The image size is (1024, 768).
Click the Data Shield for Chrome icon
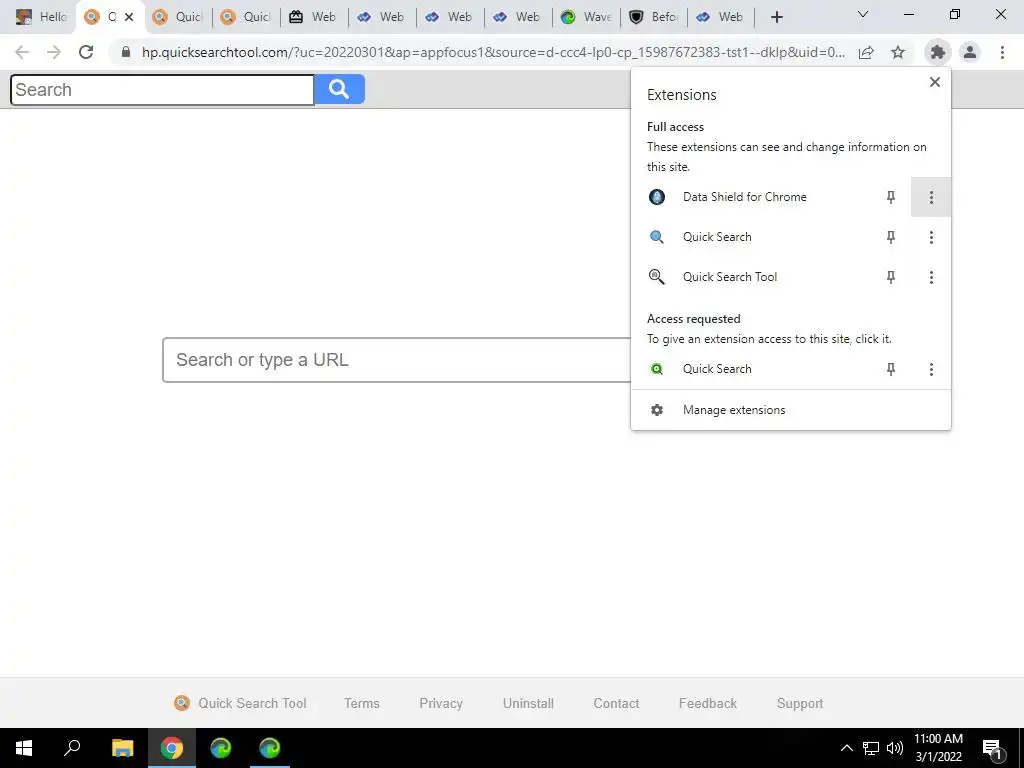pyautogui.click(x=656, y=197)
